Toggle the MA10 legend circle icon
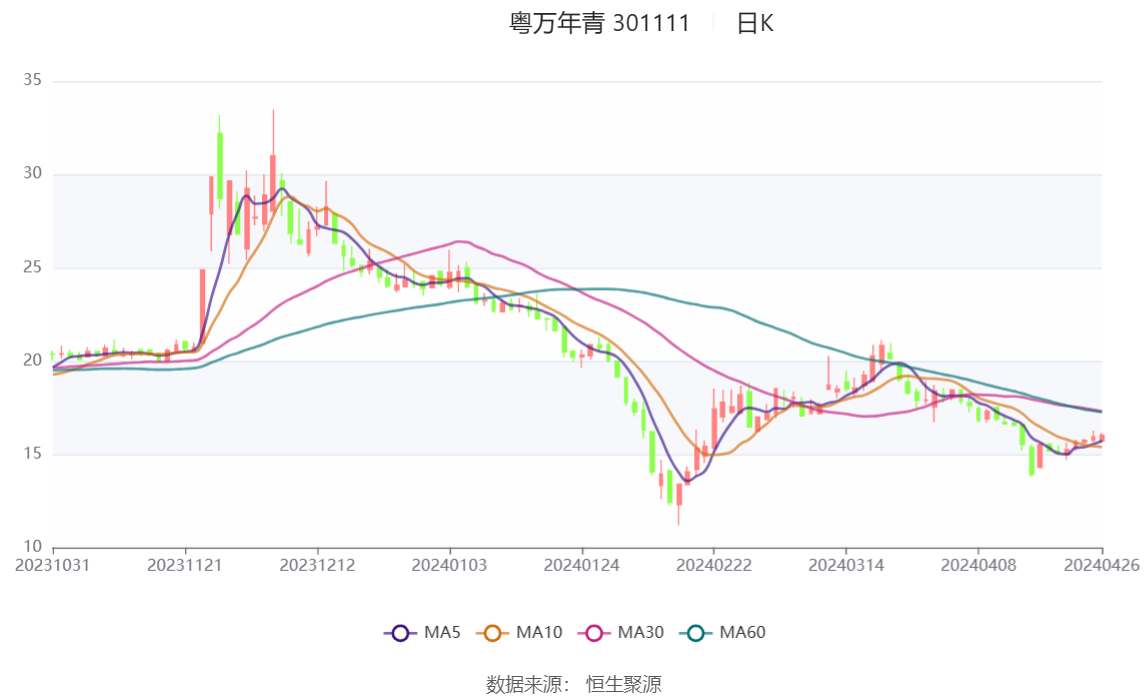 pyautogui.click(x=492, y=633)
